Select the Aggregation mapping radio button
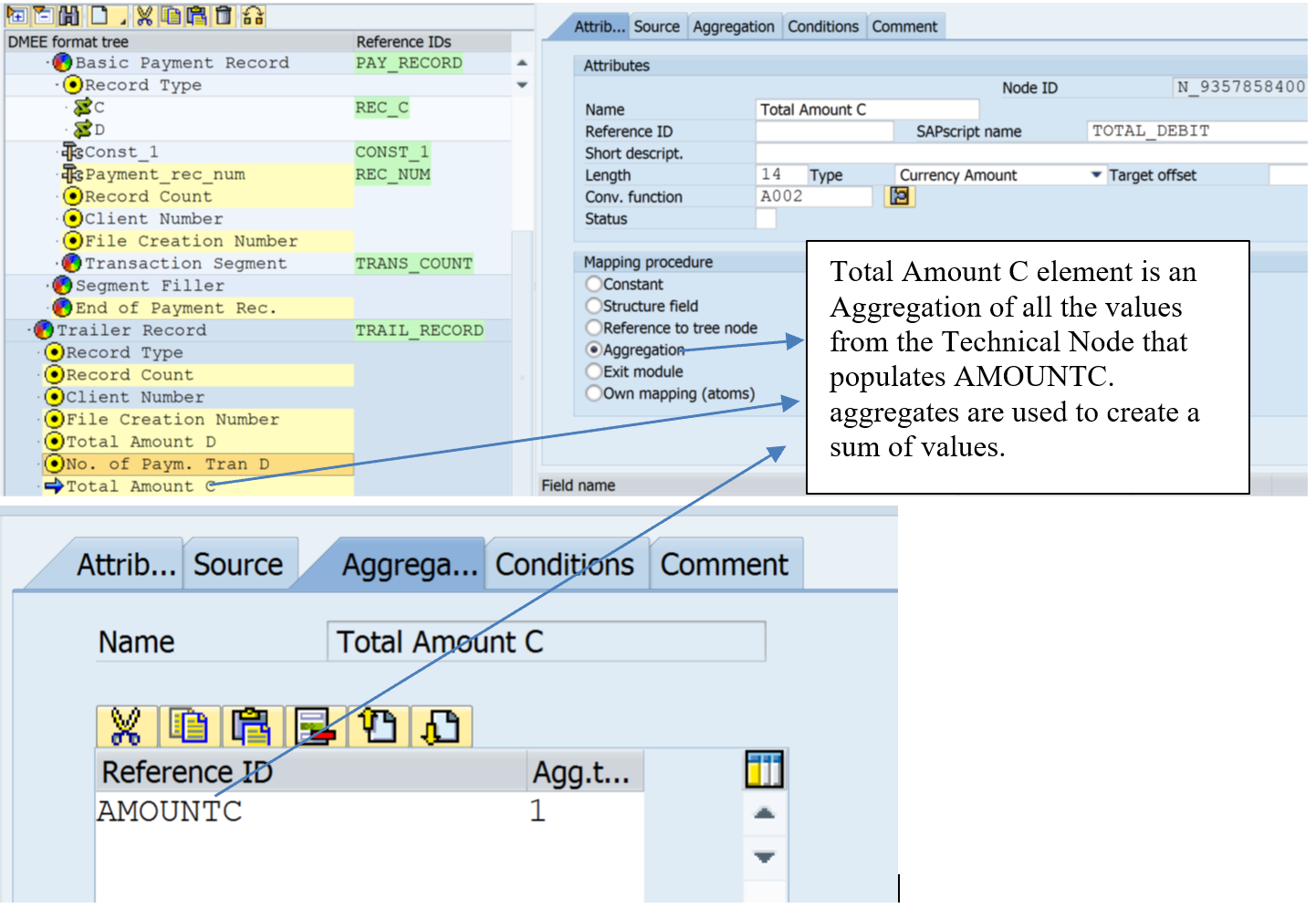The height and width of the screenshot is (908, 1316). click(x=594, y=350)
